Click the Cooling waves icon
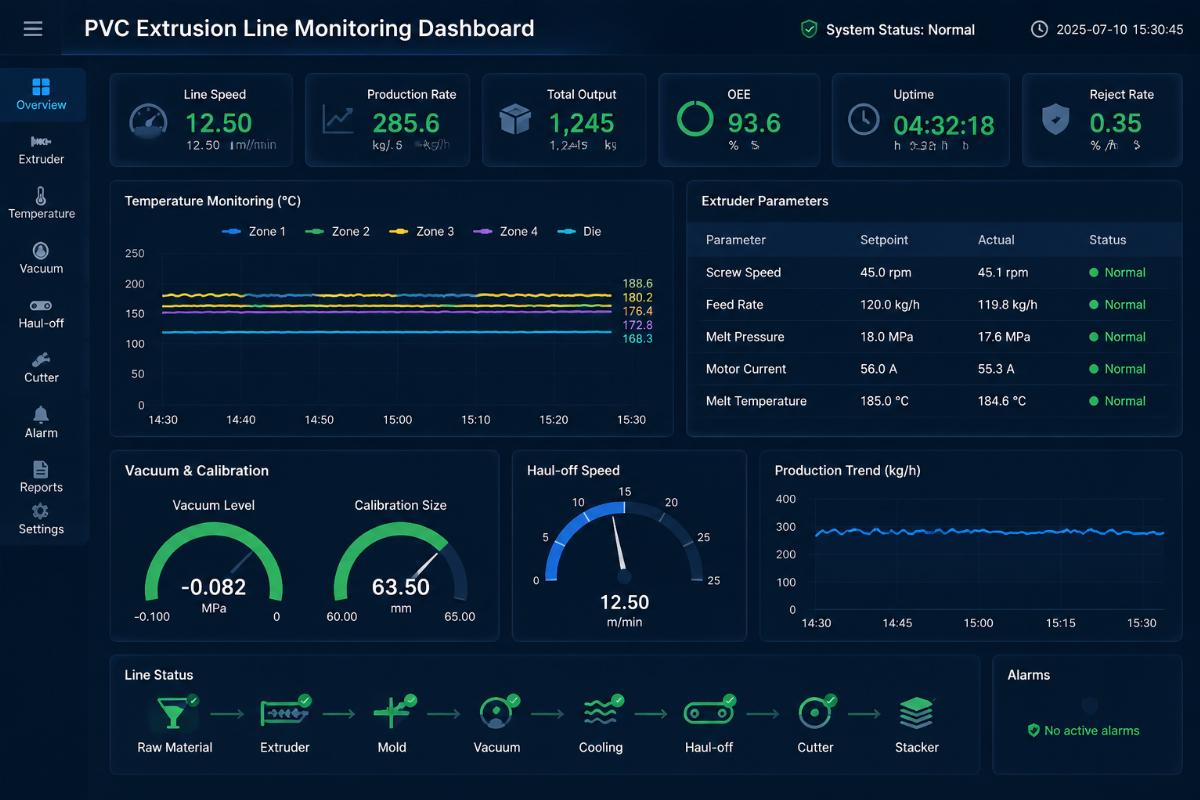This screenshot has width=1200, height=800. point(602,713)
